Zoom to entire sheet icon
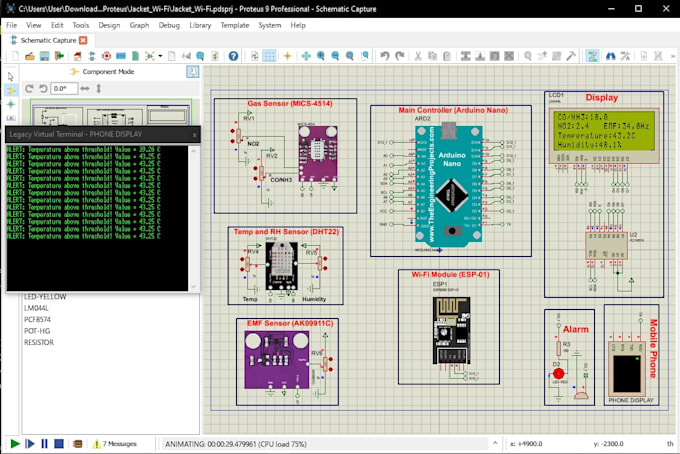 pyautogui.click(x=350, y=56)
